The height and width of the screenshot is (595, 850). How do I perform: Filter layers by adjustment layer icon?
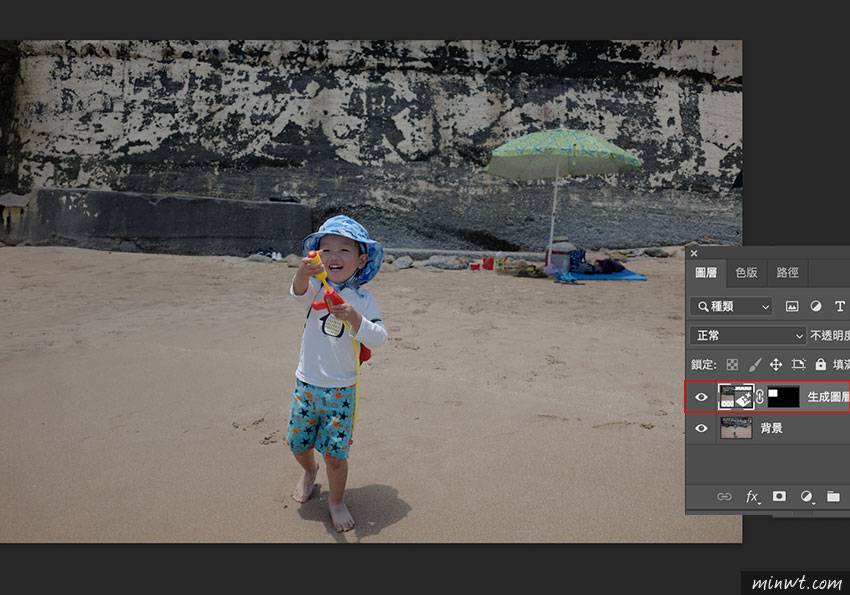tap(816, 306)
